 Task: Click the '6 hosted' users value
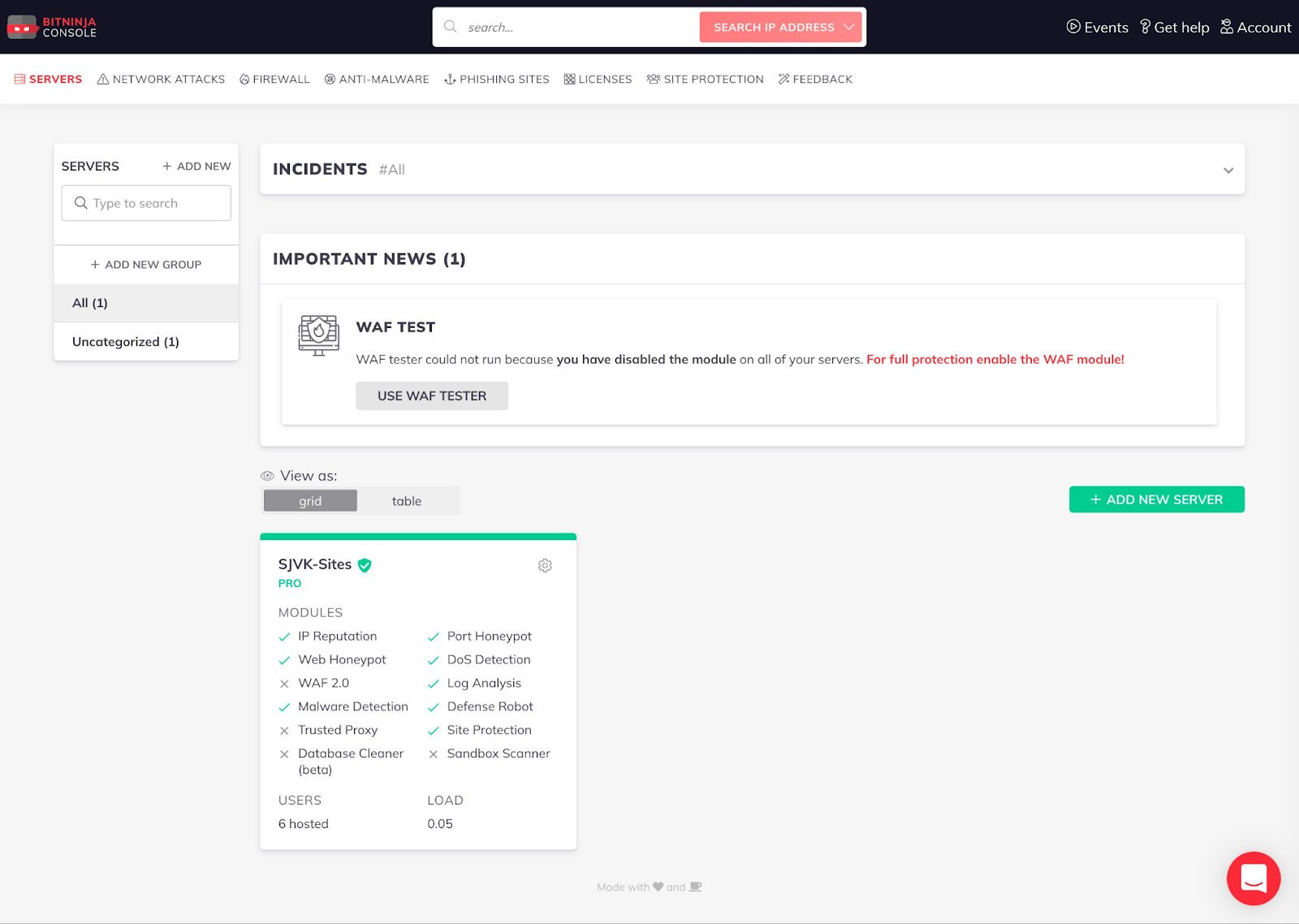pos(304,823)
